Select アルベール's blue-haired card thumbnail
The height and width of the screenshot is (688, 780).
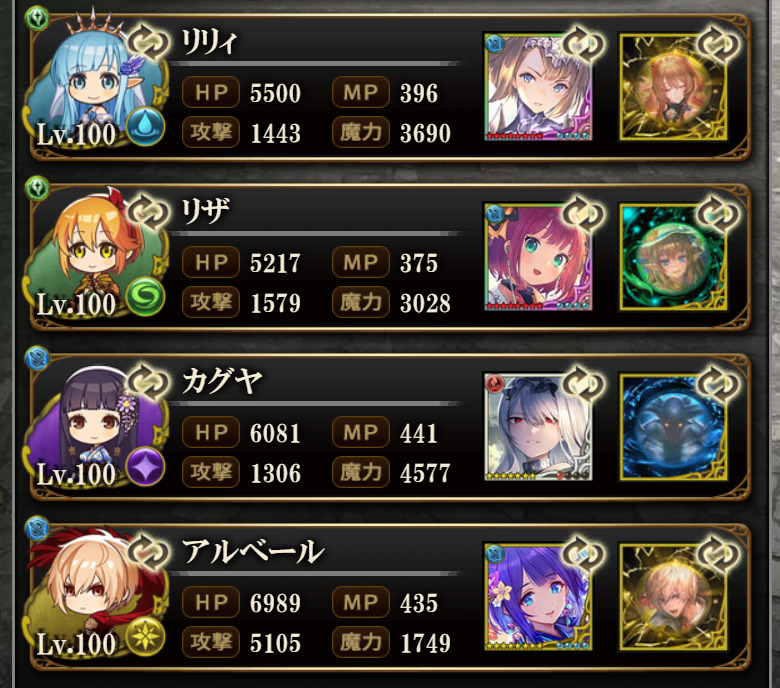coord(538,597)
